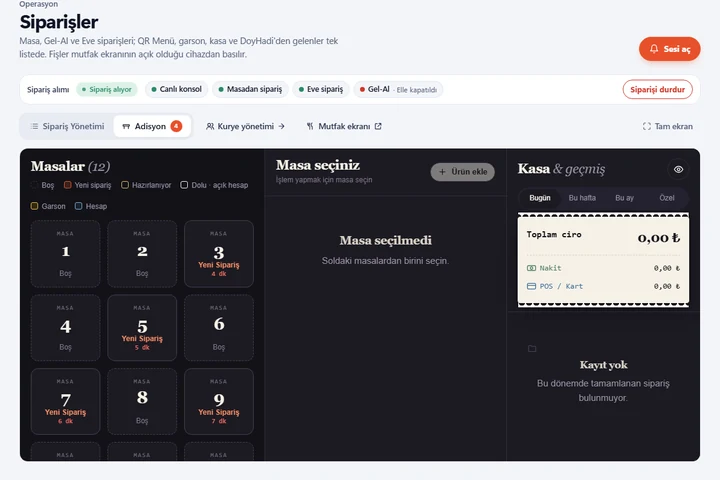Click the Boş legend swatch
This screenshot has height=480, width=720.
tap(34, 185)
